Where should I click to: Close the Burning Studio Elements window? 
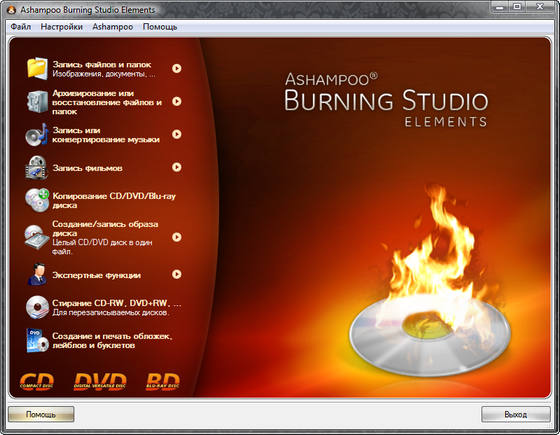pos(540,7)
